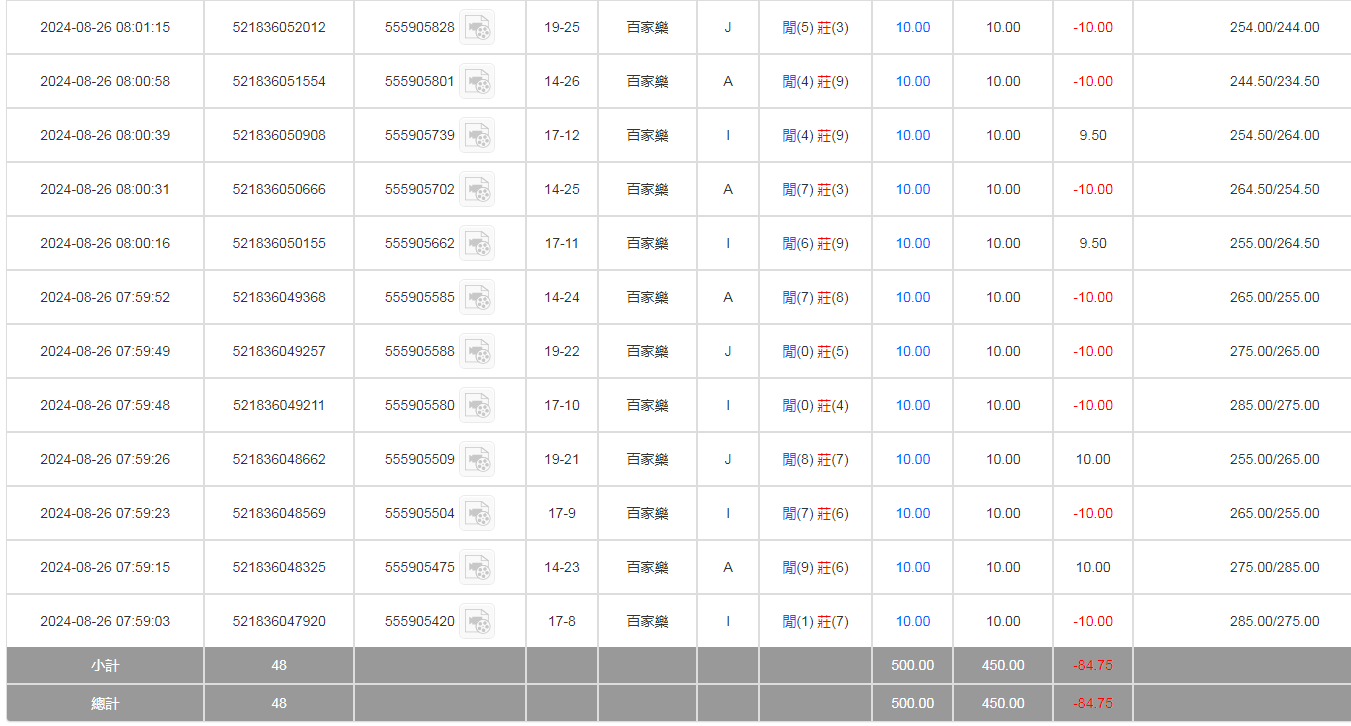Open replay icon next to 555905585
Viewport: 1351px width, 726px height.
(x=477, y=298)
